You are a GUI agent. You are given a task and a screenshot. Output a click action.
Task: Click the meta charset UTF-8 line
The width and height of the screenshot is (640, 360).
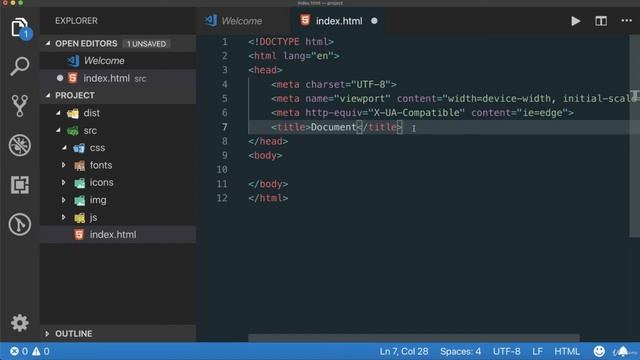333,84
